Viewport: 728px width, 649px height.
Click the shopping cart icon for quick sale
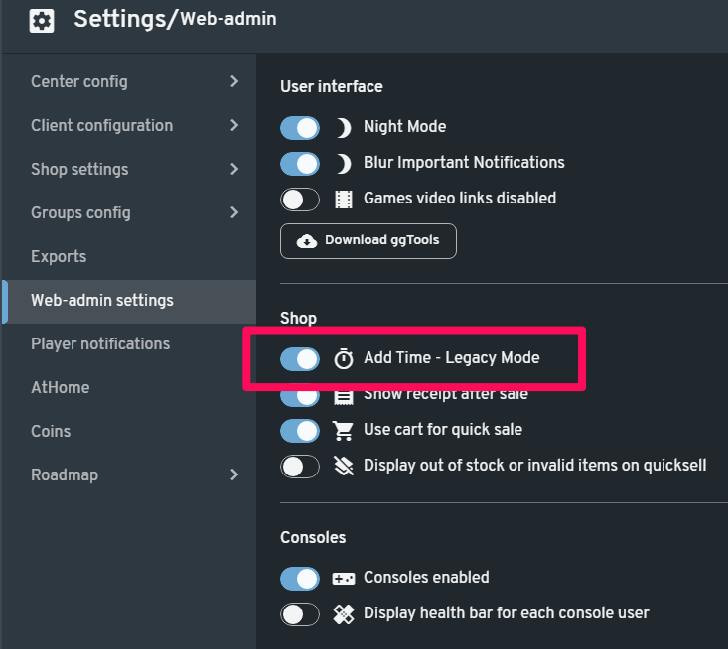pos(343,430)
